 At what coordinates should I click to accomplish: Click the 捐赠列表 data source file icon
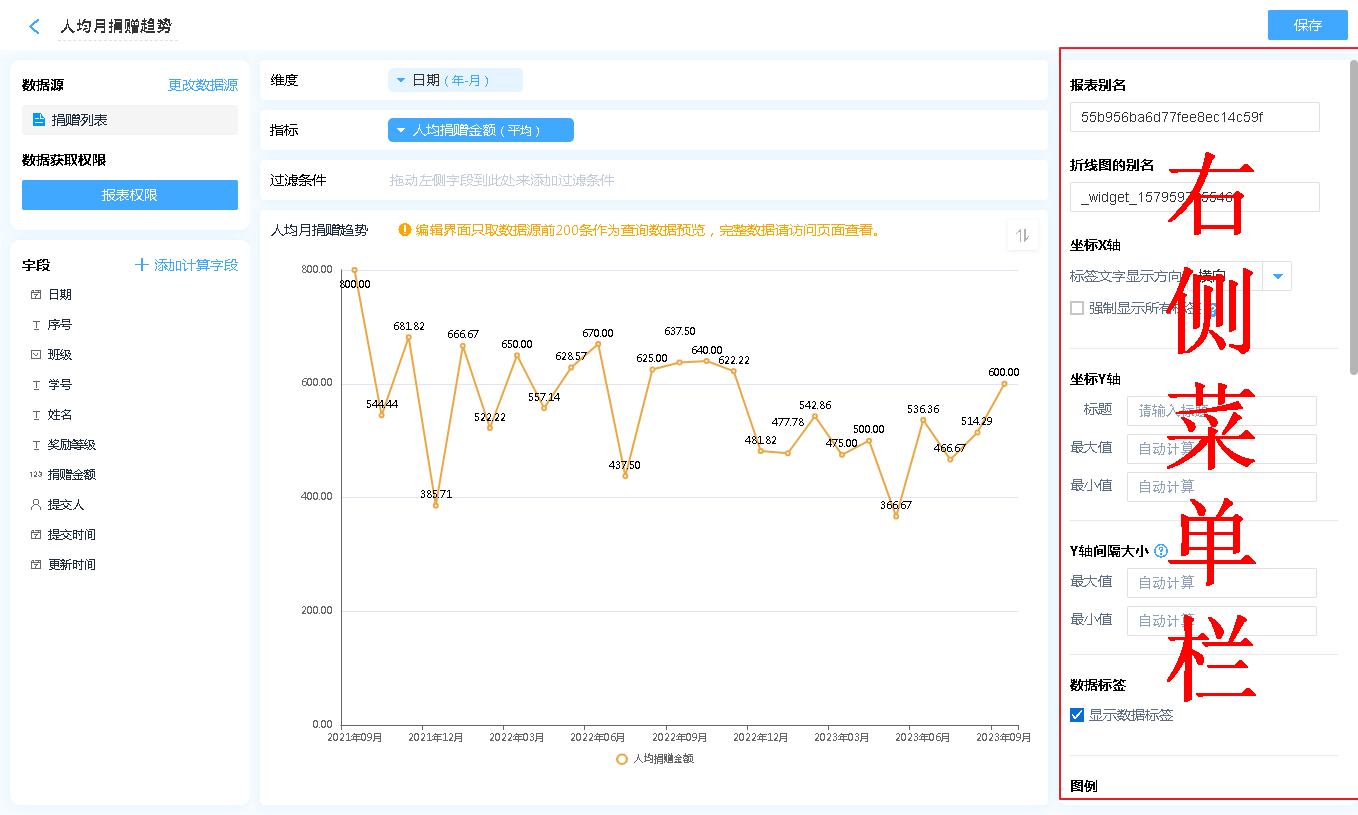[x=39, y=120]
